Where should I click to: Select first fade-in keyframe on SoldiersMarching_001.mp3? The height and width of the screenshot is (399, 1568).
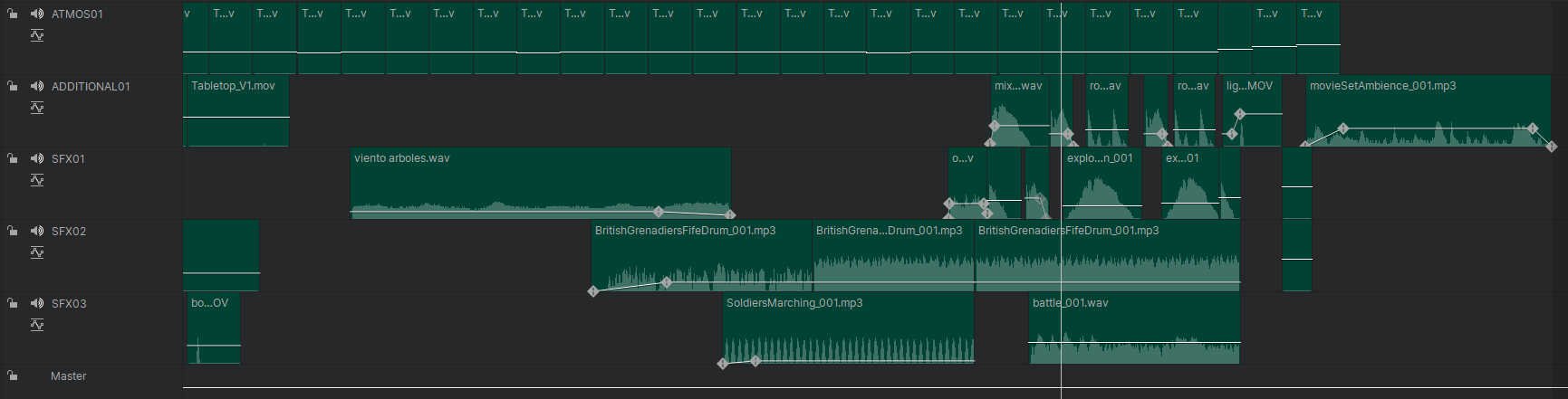pos(723,364)
